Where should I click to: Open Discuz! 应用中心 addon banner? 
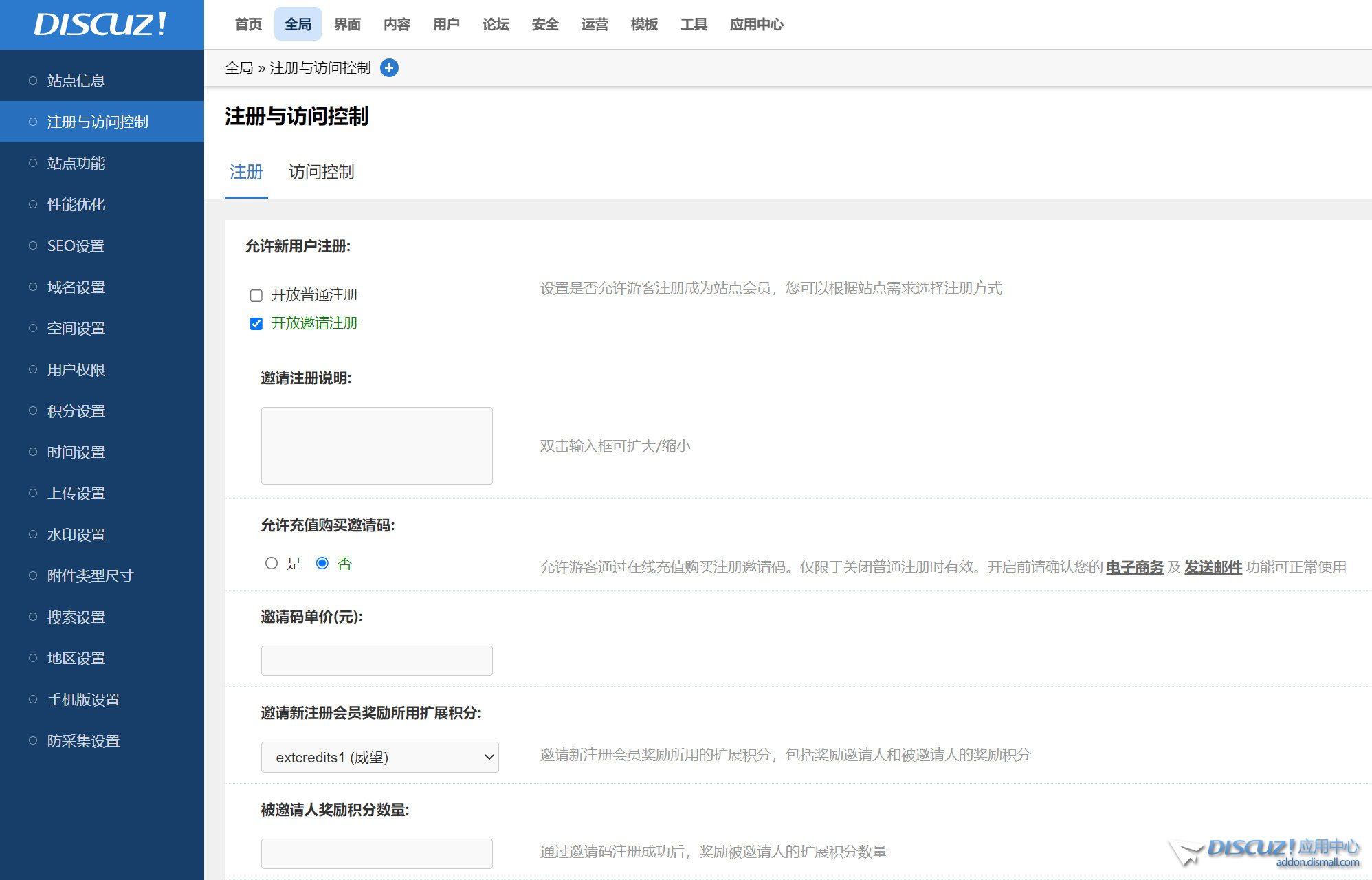tap(1265, 852)
